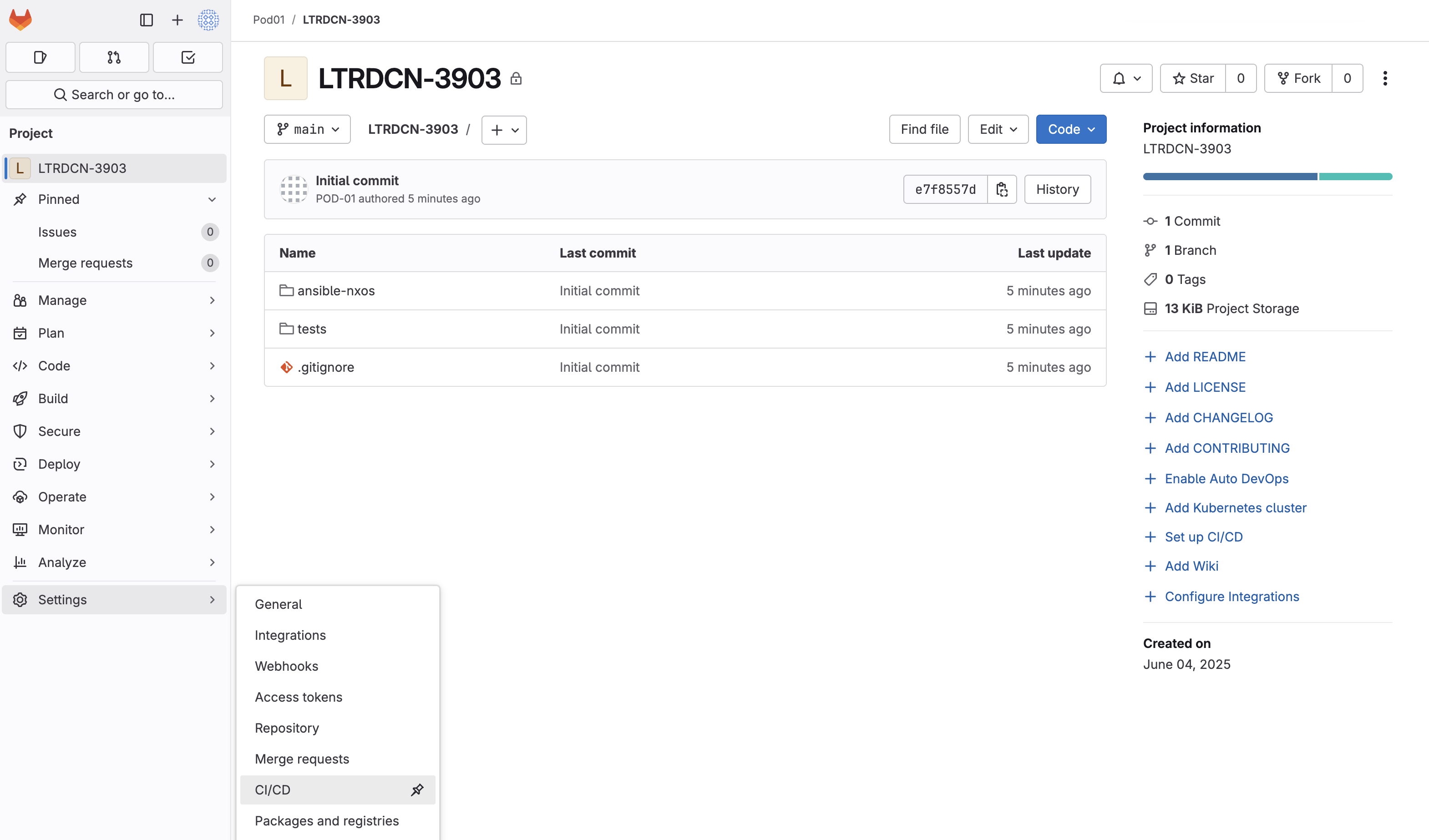The image size is (1429, 840).
Task: Click the Settings gear icon
Action: click(x=20, y=600)
